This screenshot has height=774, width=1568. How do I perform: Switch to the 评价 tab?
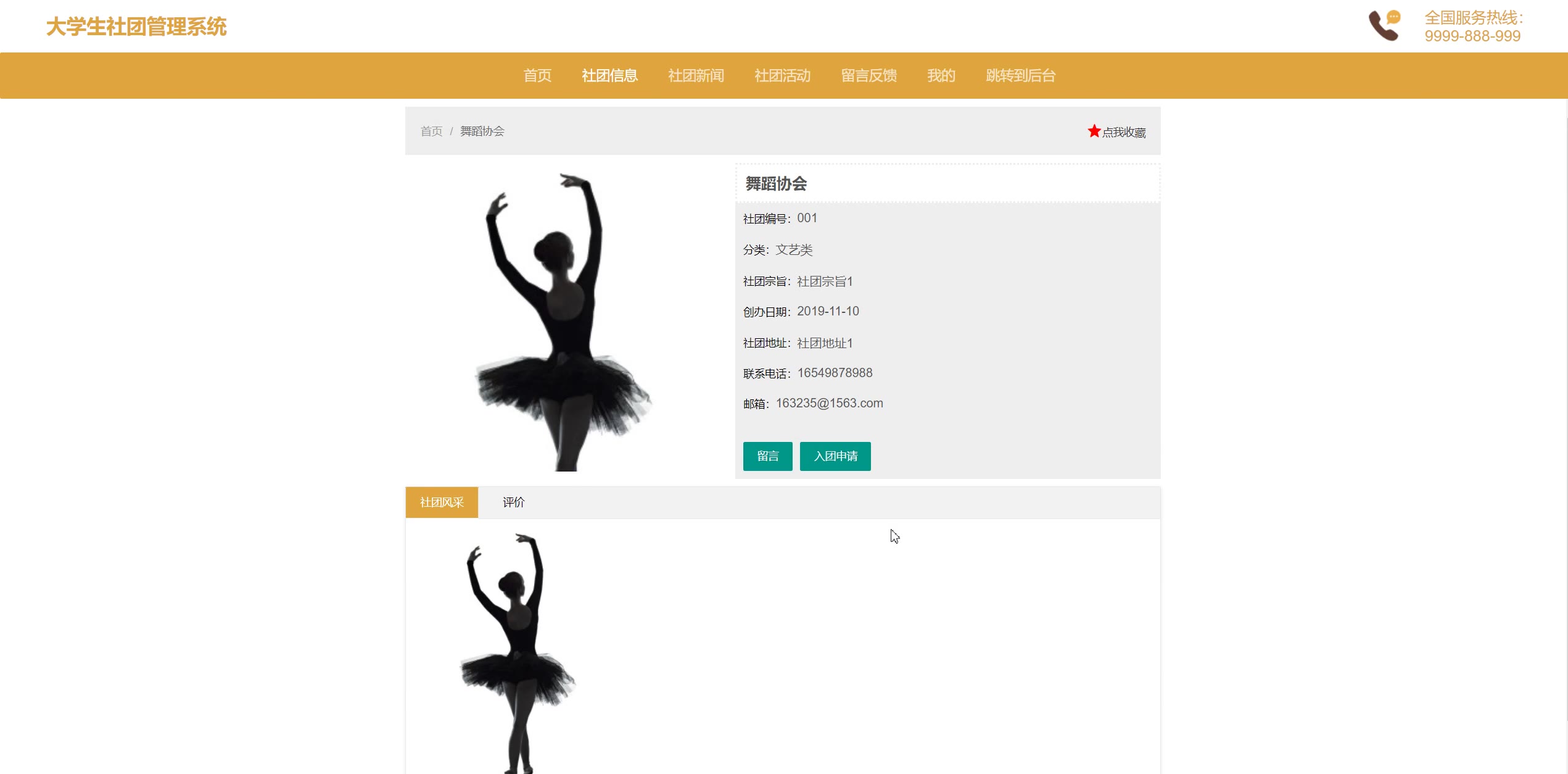pyautogui.click(x=513, y=502)
